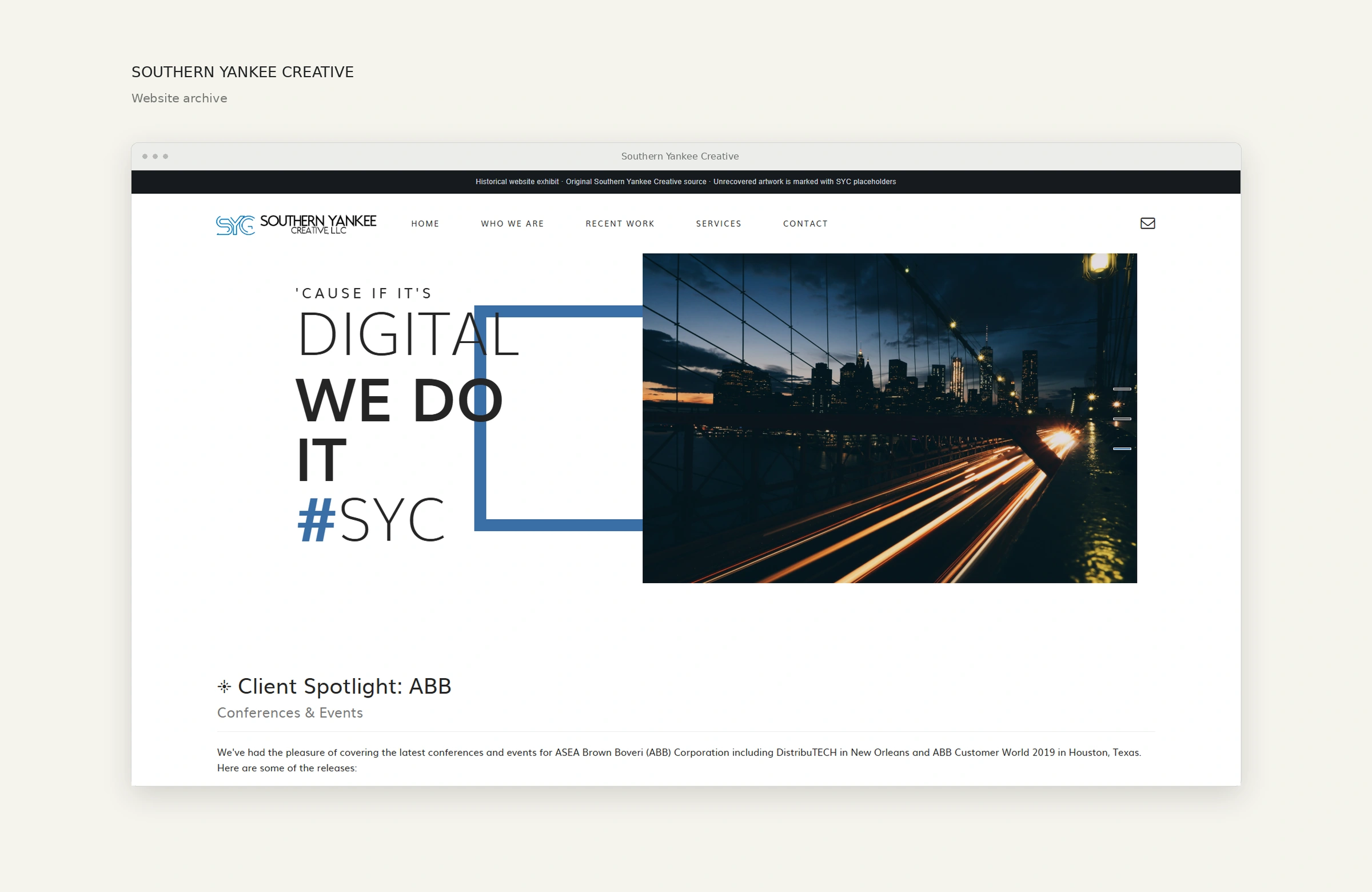Open the CONTACT page link
Screen dimensions: 1372x892
[805, 224]
